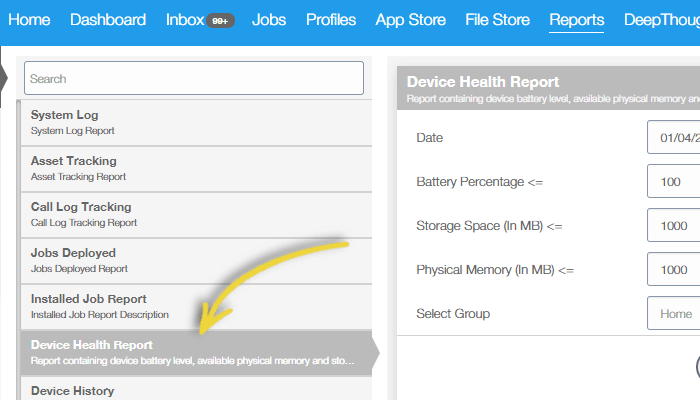
Task: Click the Inbox 99+ notification badge
Action: (220, 21)
